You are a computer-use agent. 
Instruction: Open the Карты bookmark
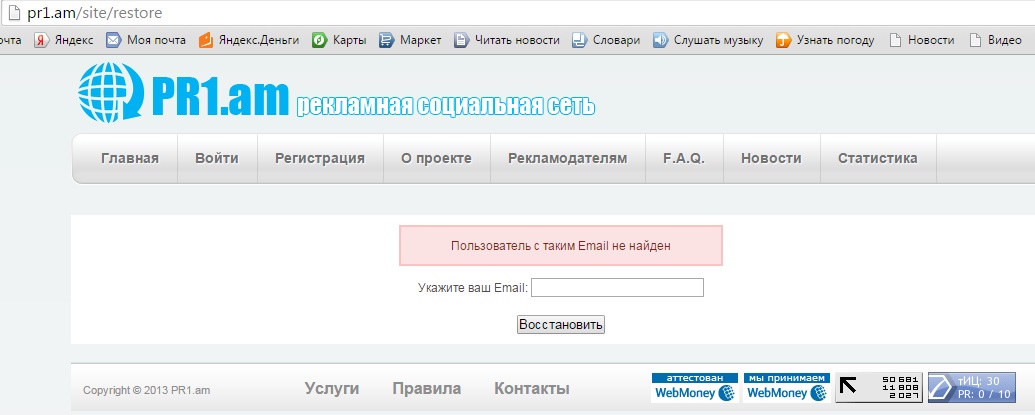339,40
